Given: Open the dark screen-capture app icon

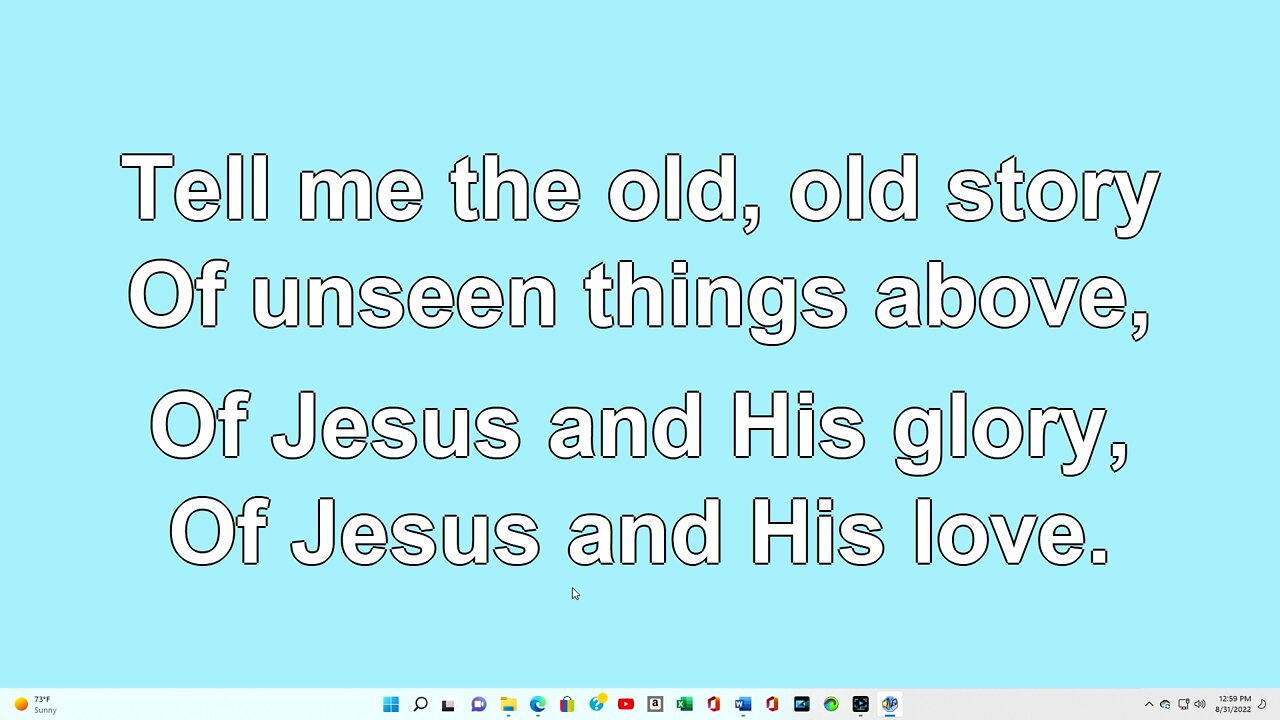Looking at the screenshot, I should coord(801,704).
